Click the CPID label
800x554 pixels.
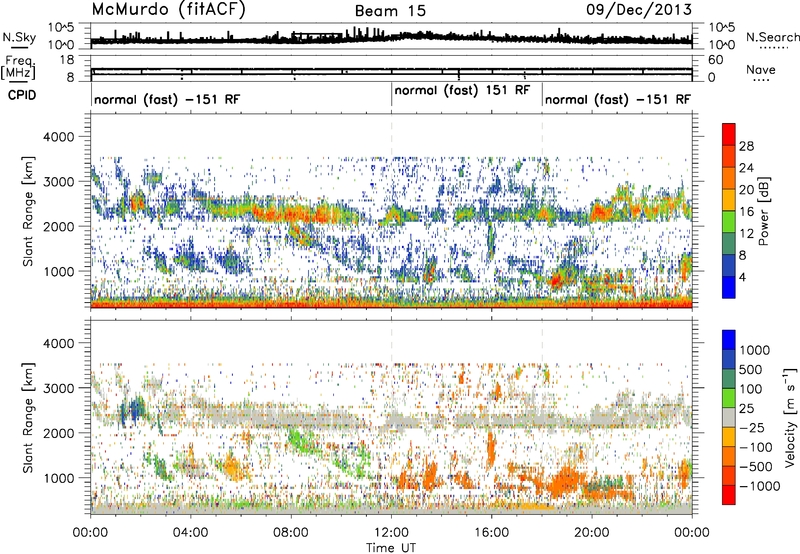pos(22,95)
